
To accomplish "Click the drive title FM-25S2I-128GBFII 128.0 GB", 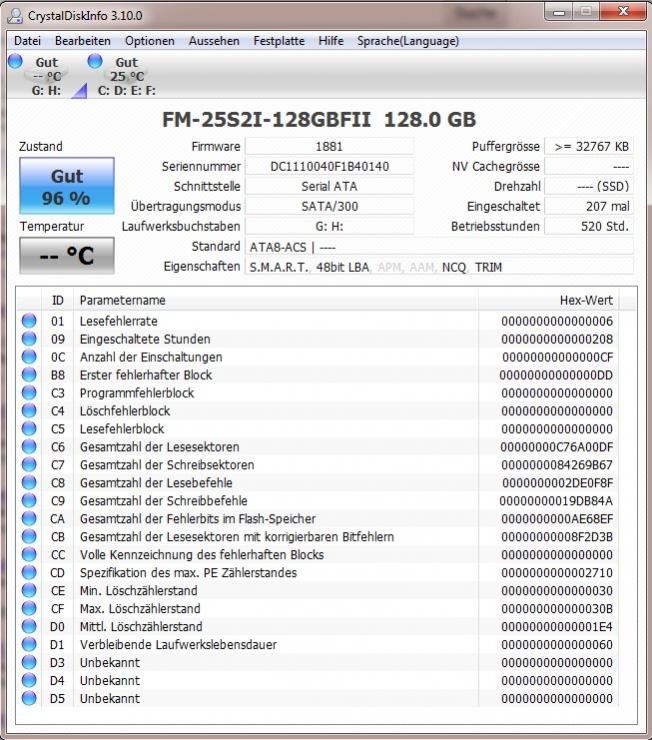I will point(319,119).
